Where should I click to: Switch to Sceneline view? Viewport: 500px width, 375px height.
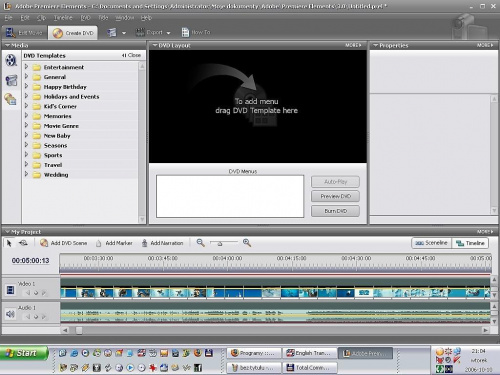coord(432,243)
